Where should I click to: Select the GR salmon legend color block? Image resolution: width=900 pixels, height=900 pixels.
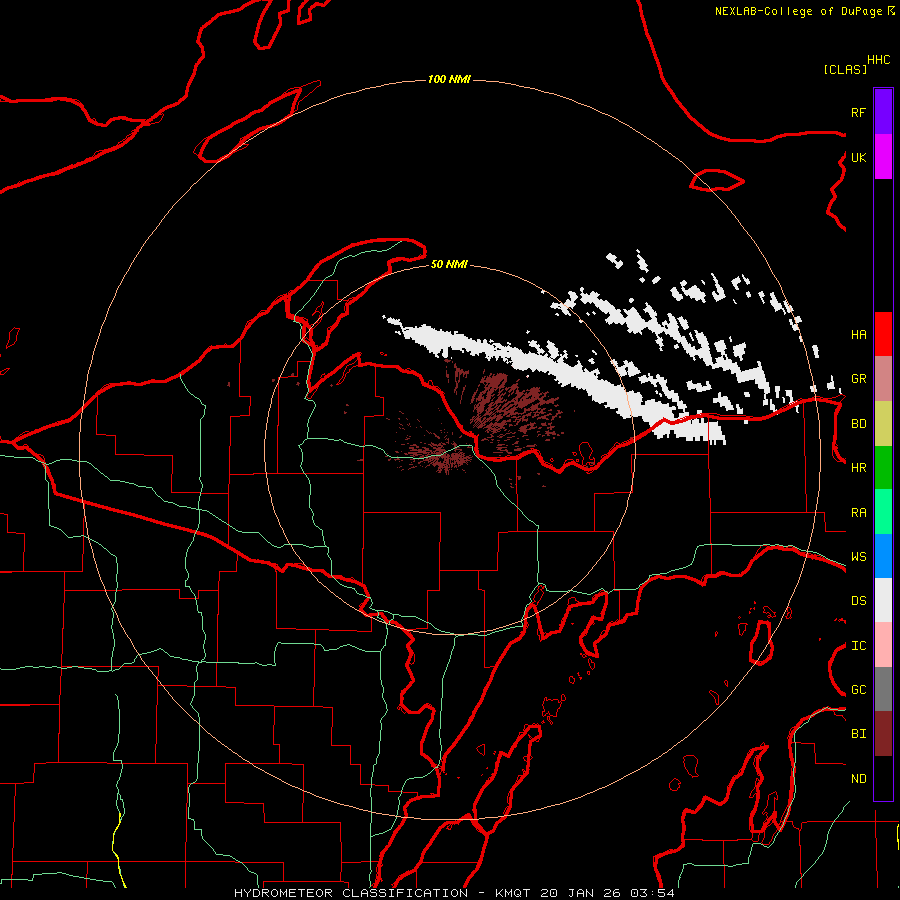[x=883, y=379]
